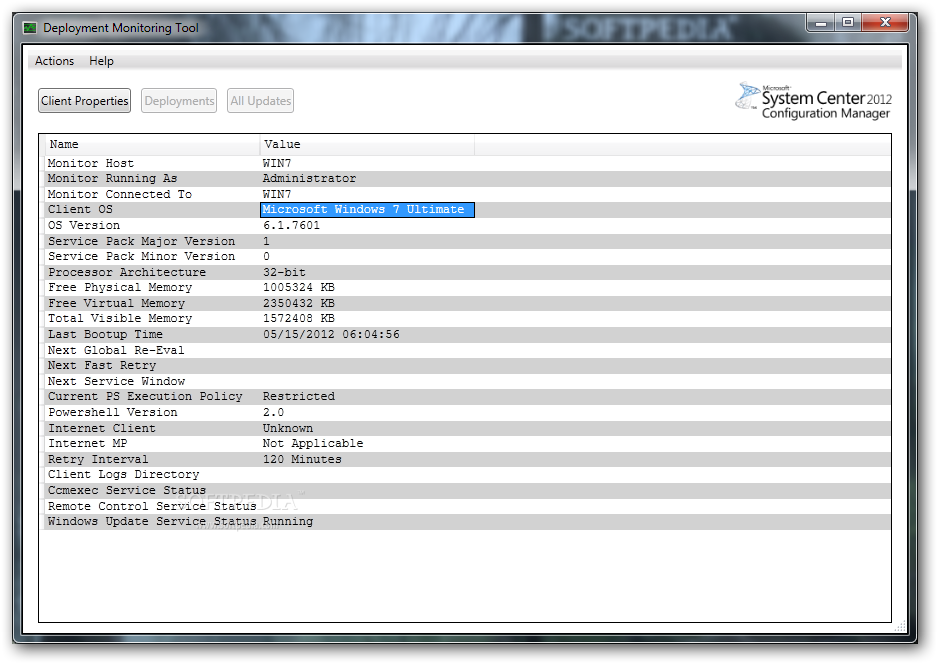Click the 6.1.7601 version value
The height and width of the screenshot is (664, 938).
291,226
